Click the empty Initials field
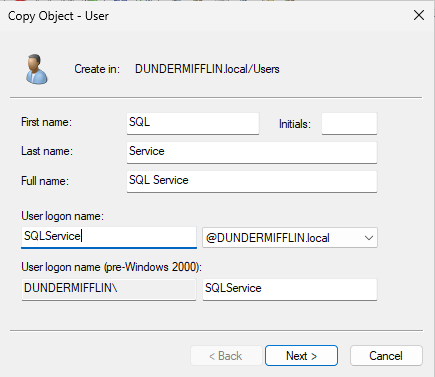Screen dimensions: 435x377 [x=349, y=124]
